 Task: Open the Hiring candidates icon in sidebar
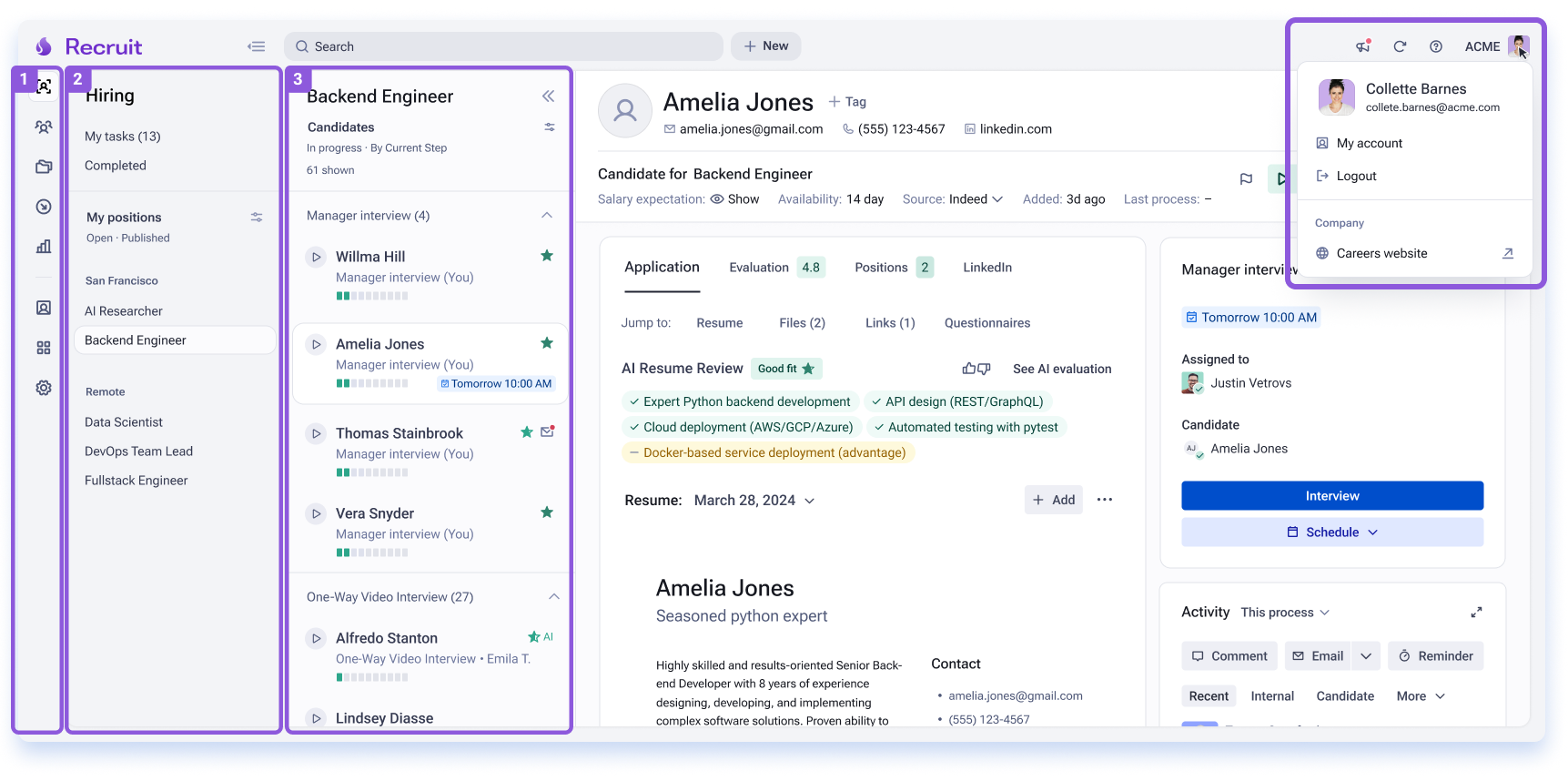44,86
